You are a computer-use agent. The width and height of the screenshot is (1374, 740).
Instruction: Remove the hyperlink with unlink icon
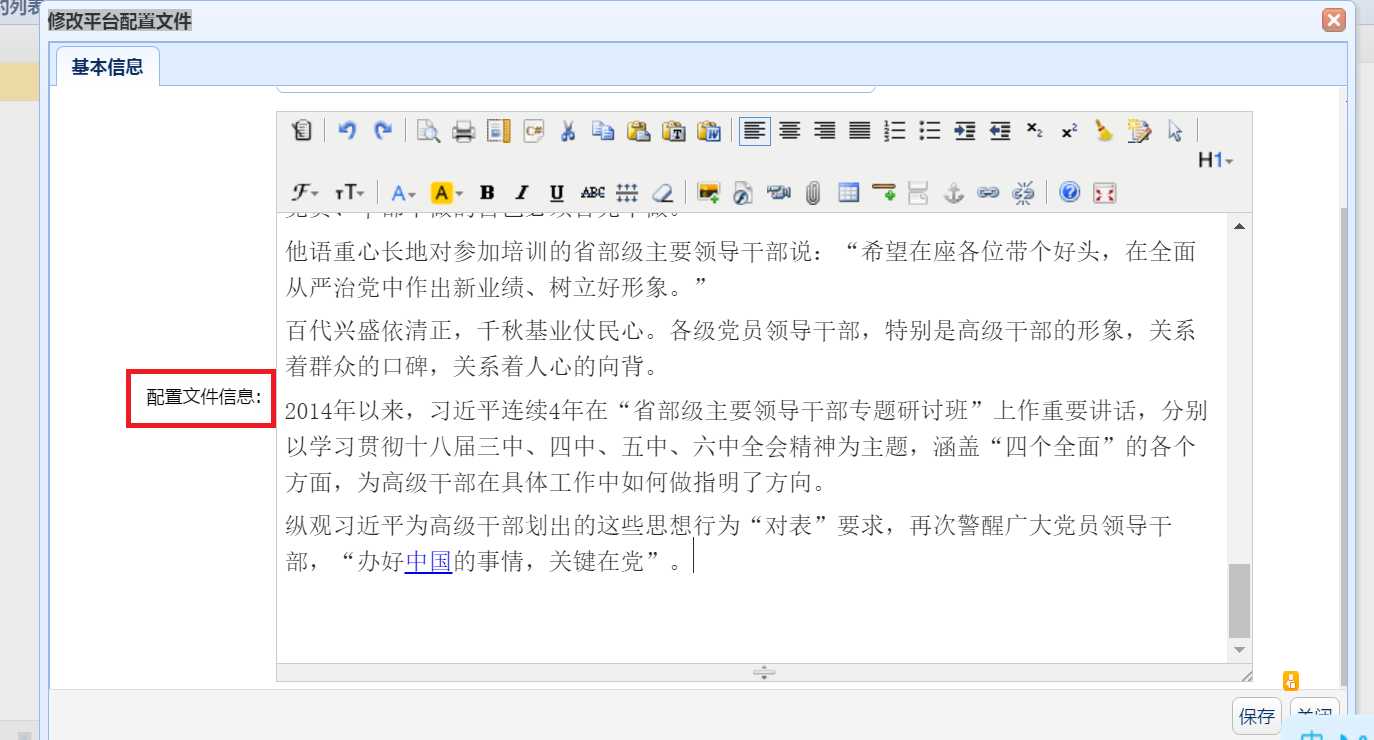pyautogui.click(x=1023, y=193)
